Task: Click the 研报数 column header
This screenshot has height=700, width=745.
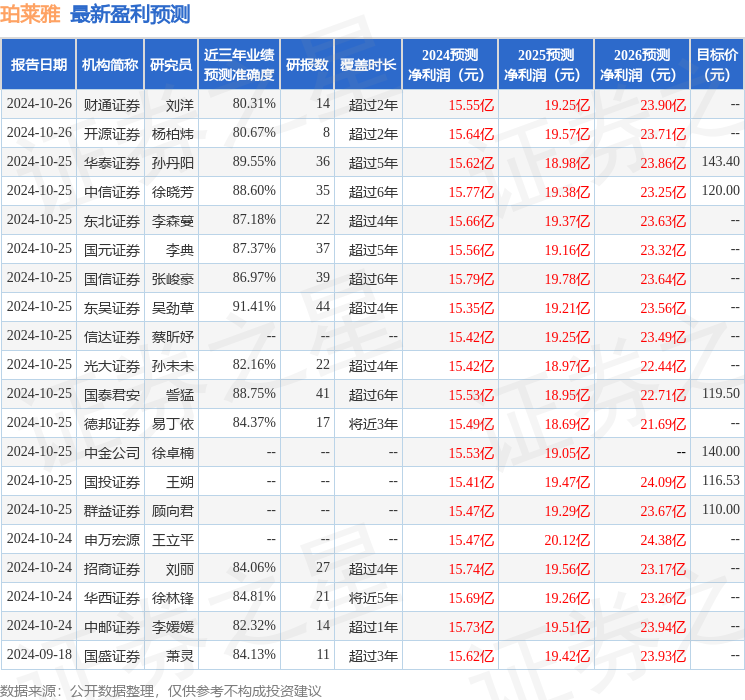Action: (x=307, y=65)
